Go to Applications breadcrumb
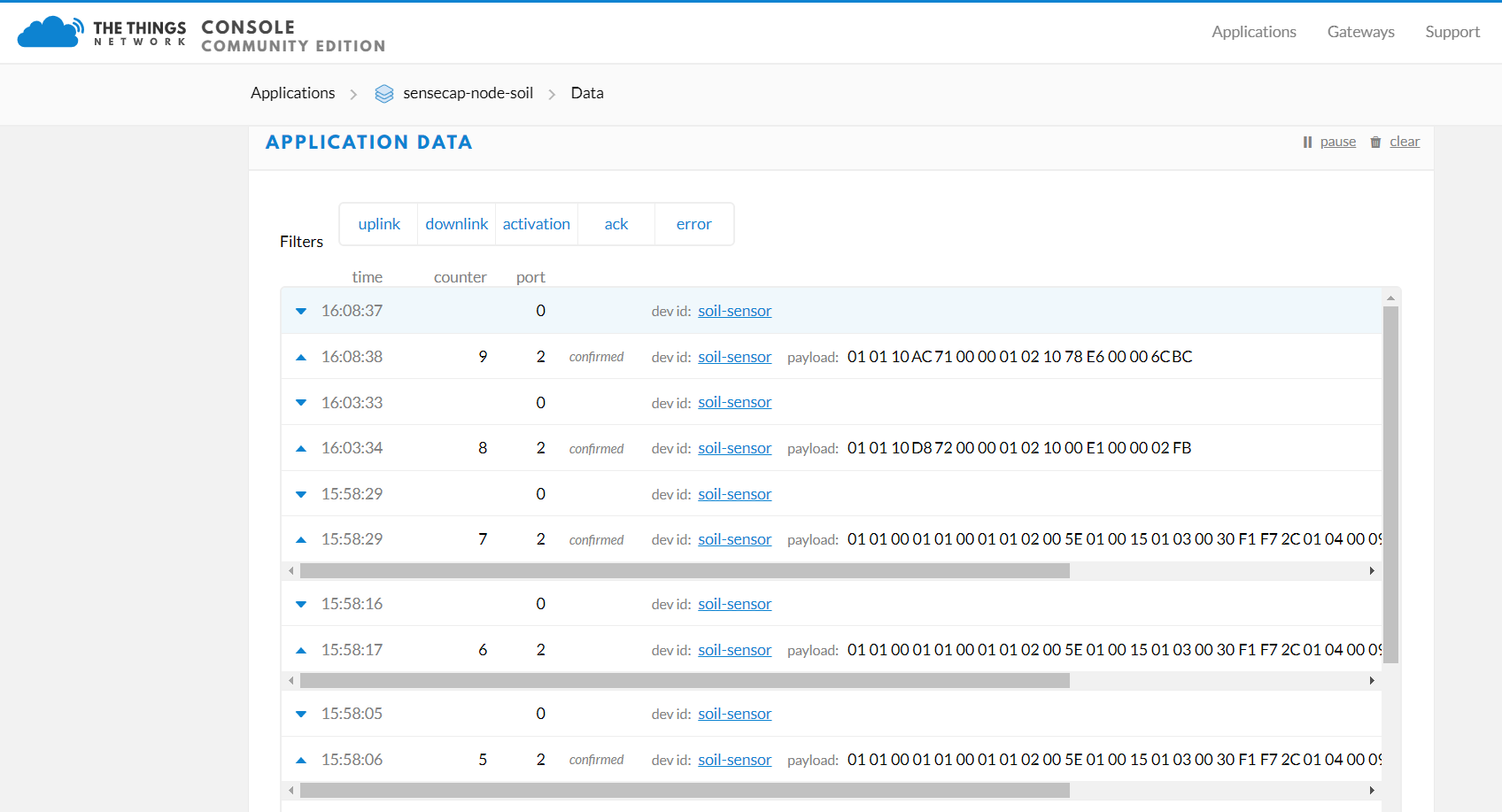Viewport: 1502px width, 812px height. pyautogui.click(x=293, y=93)
